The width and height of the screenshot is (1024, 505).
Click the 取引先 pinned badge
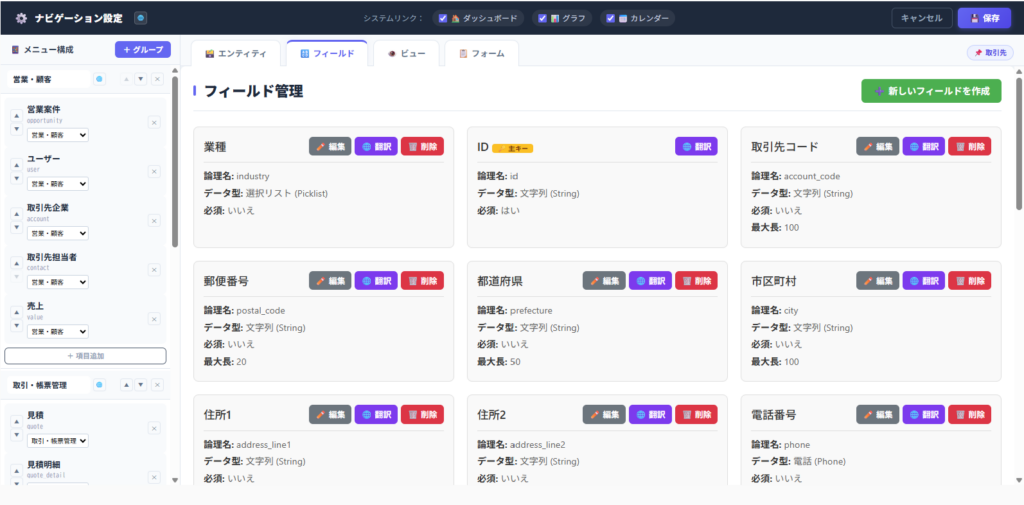pyautogui.click(x=990, y=53)
